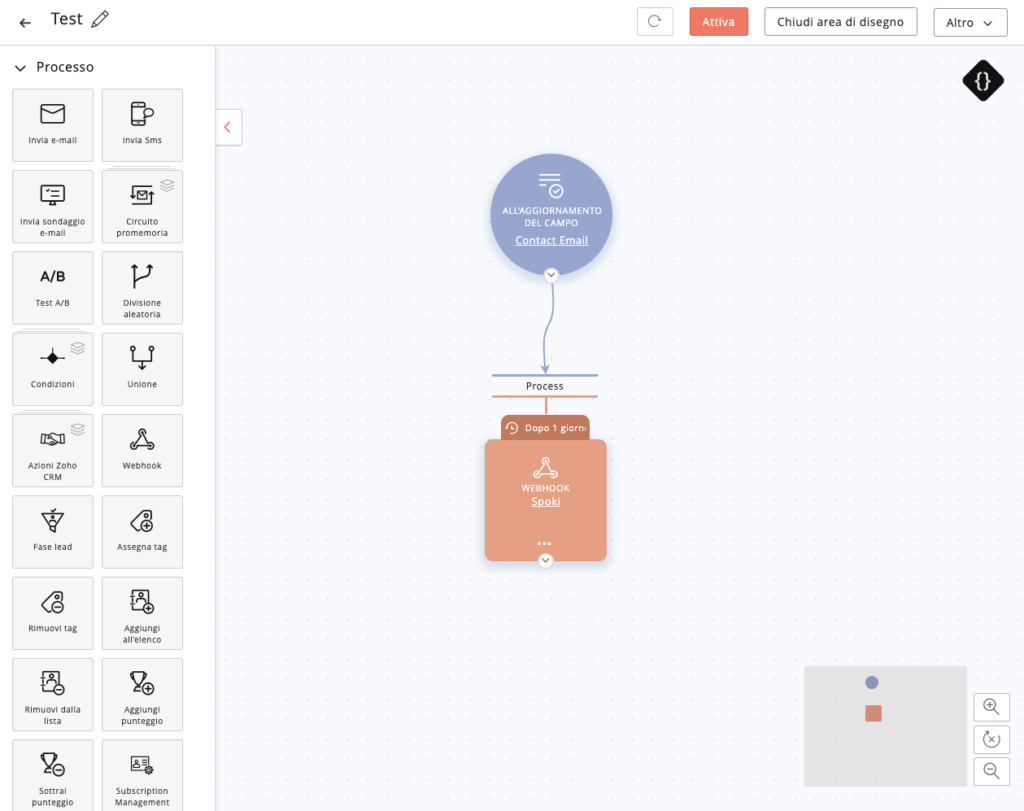
Task: Select the Condizioni block
Action: coord(52,368)
